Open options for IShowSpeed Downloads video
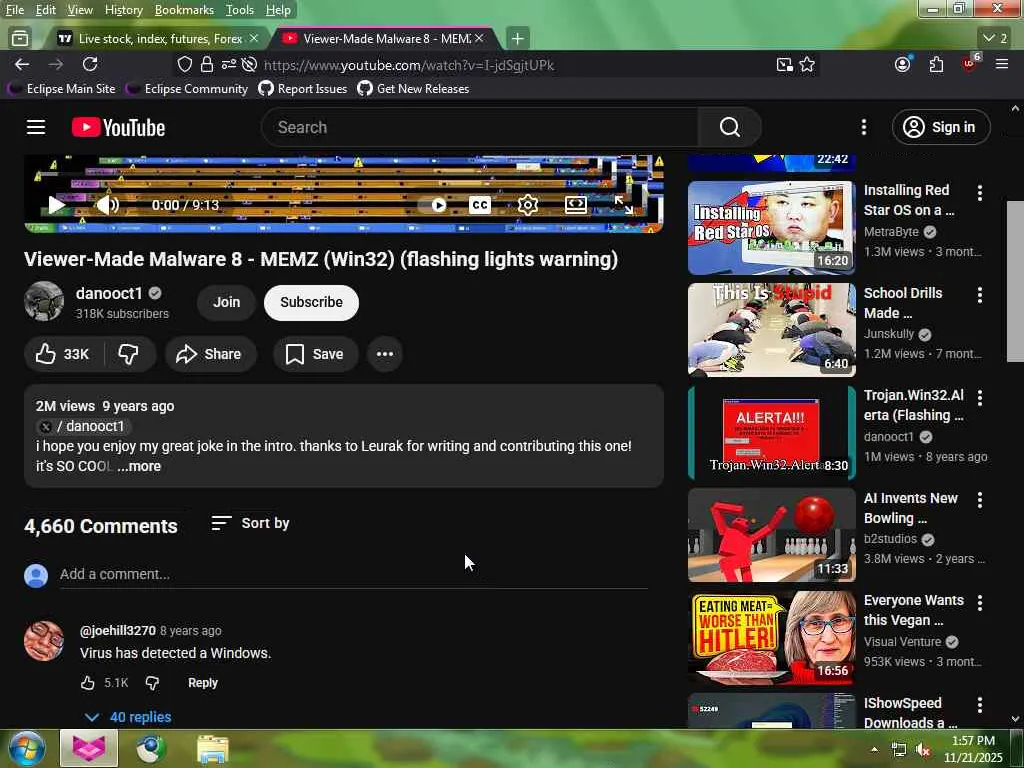 (980, 705)
